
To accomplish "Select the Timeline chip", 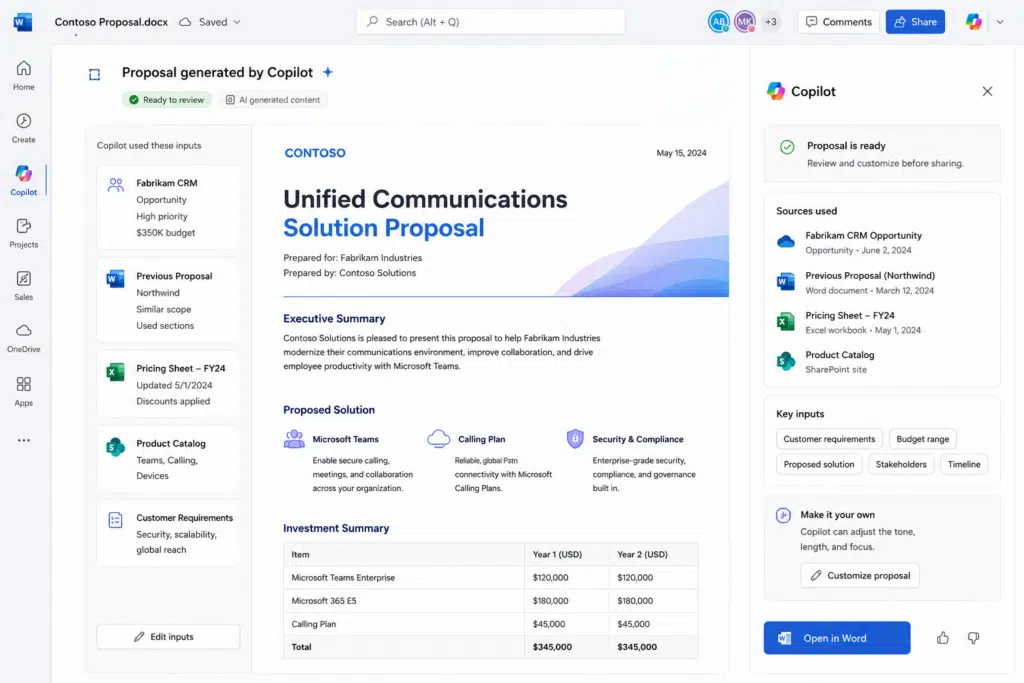I will point(964,464).
